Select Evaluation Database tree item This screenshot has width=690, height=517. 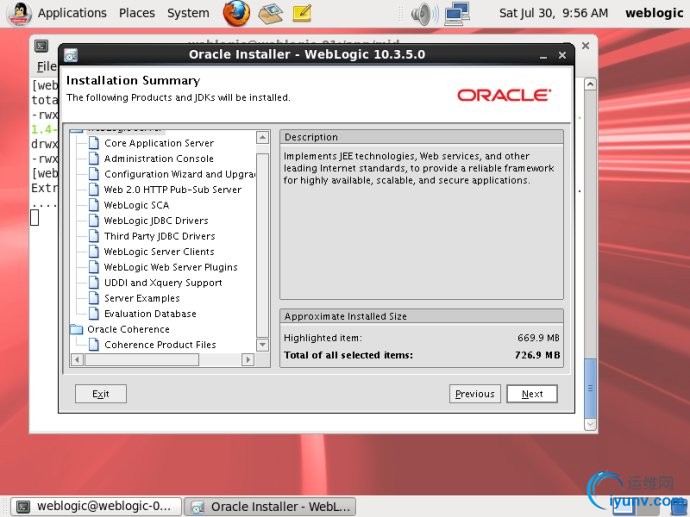coord(150,314)
